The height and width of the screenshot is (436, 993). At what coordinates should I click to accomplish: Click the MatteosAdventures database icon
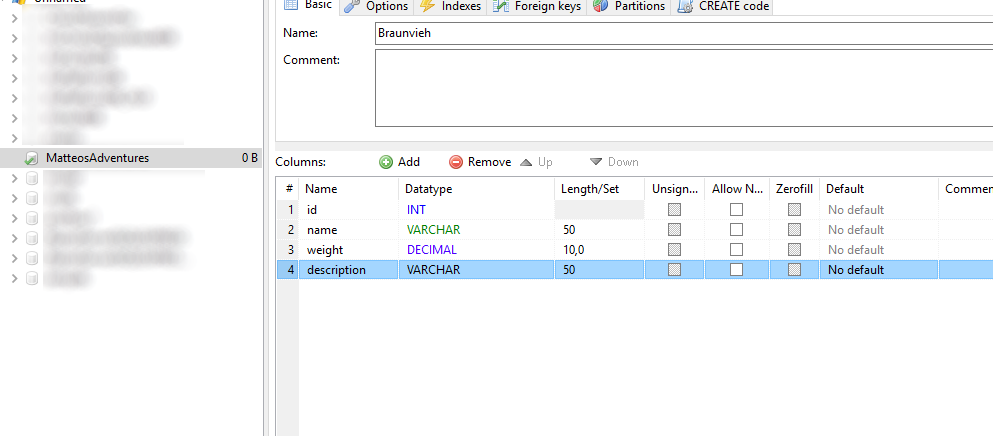32,158
